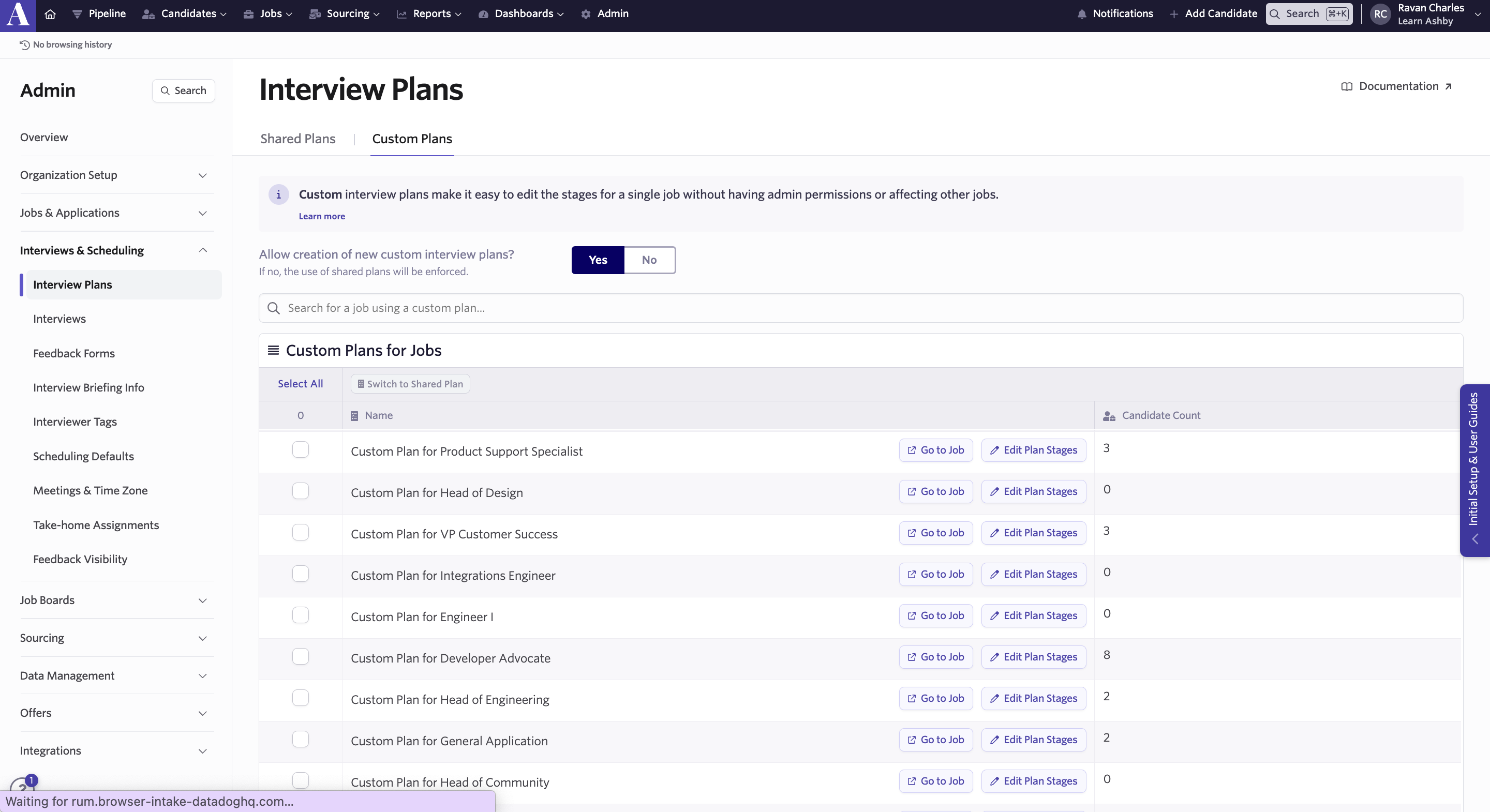1490x812 pixels.
Task: Click Switch to Shared Plan button
Action: pos(410,383)
